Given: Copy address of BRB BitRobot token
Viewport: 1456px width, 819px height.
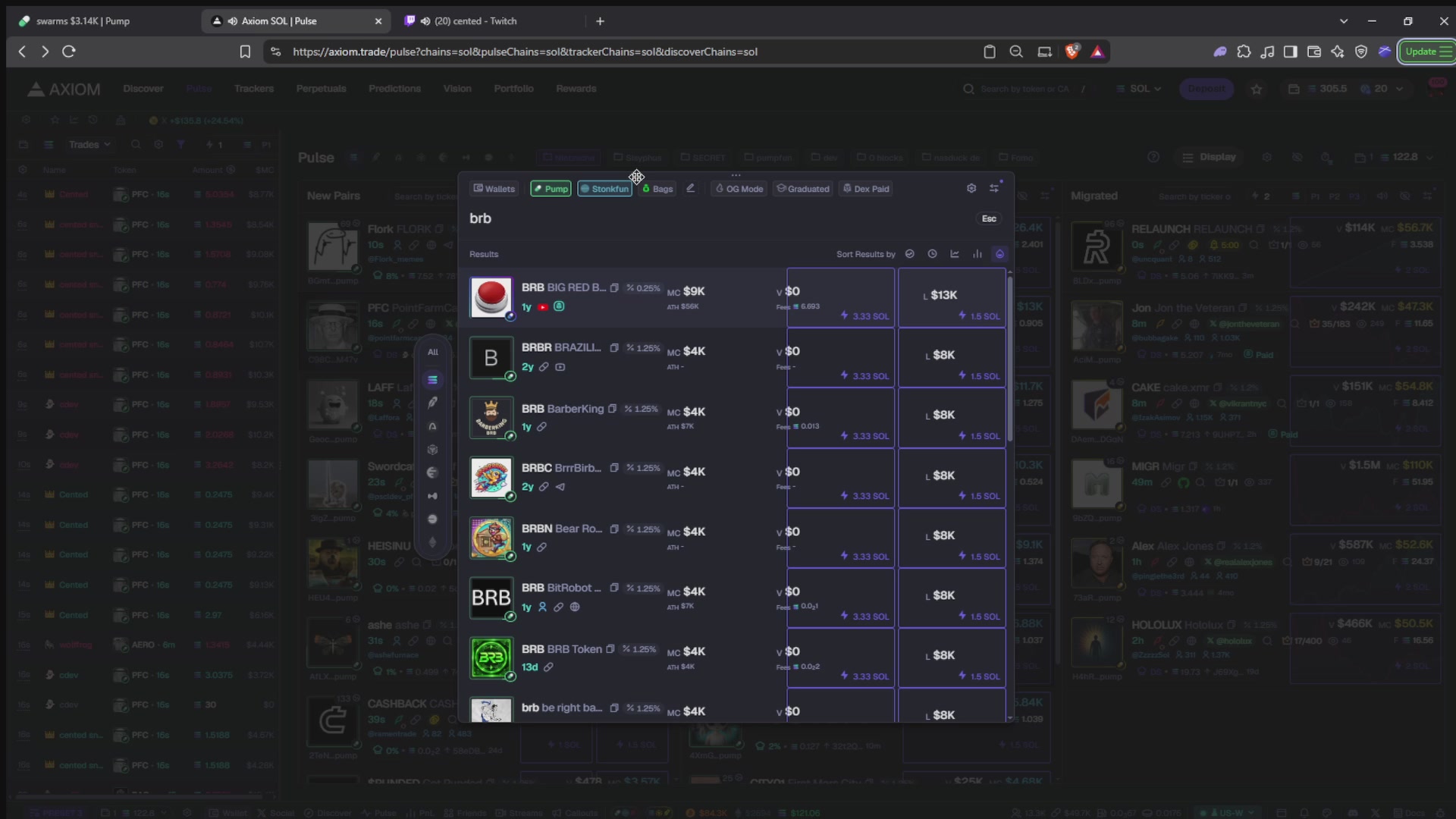Looking at the screenshot, I should pos(614,588).
